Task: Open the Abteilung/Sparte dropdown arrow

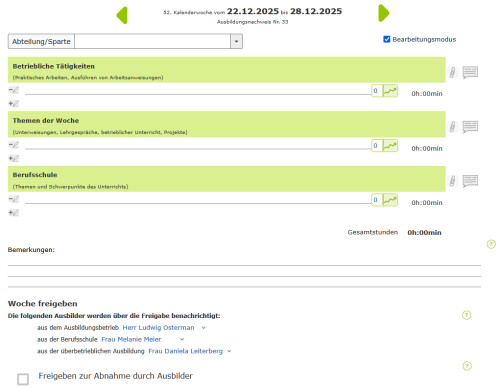Action: pos(236,42)
